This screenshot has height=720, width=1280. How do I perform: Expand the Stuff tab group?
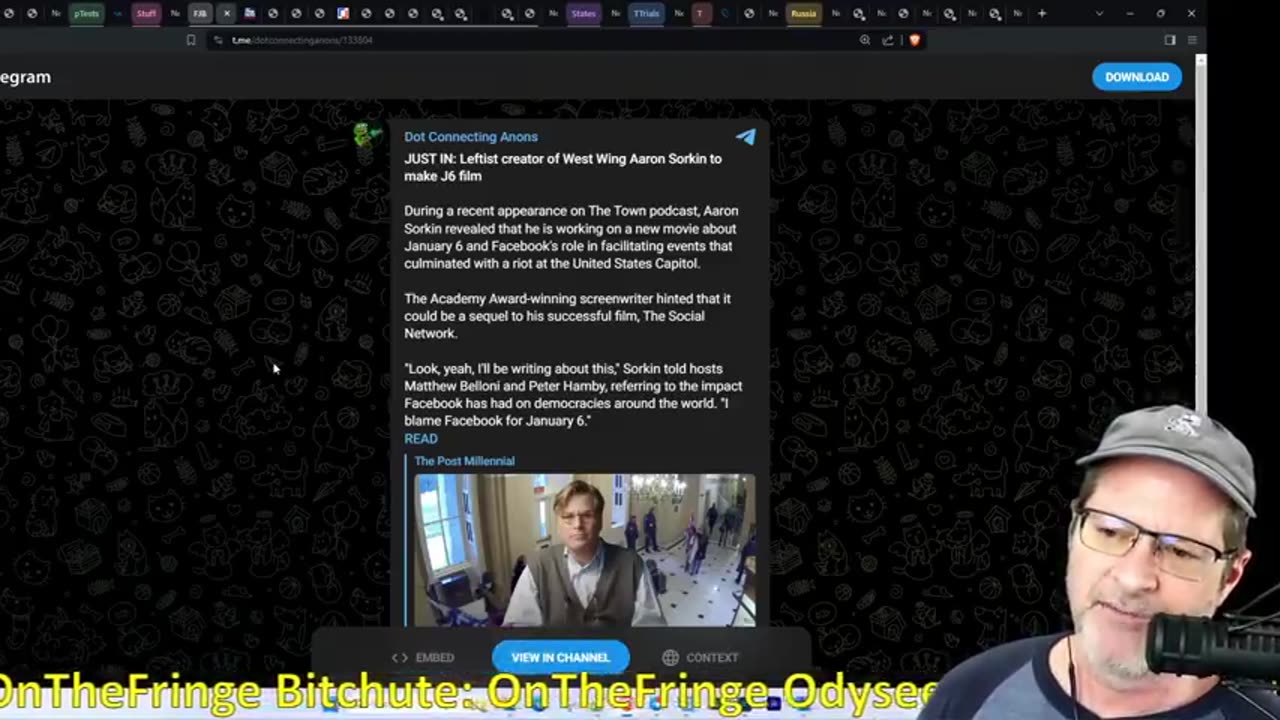click(146, 14)
